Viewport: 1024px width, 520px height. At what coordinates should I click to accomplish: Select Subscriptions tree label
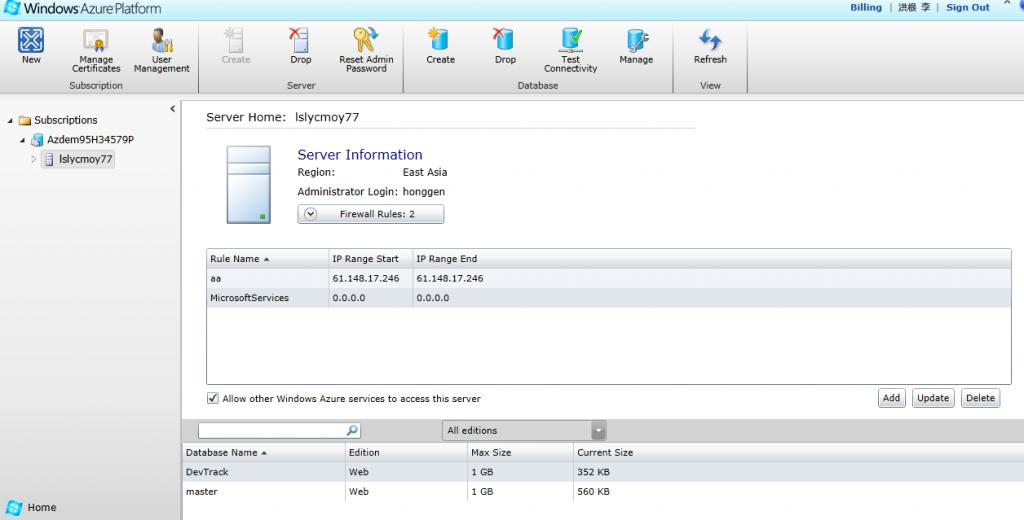coord(65,120)
